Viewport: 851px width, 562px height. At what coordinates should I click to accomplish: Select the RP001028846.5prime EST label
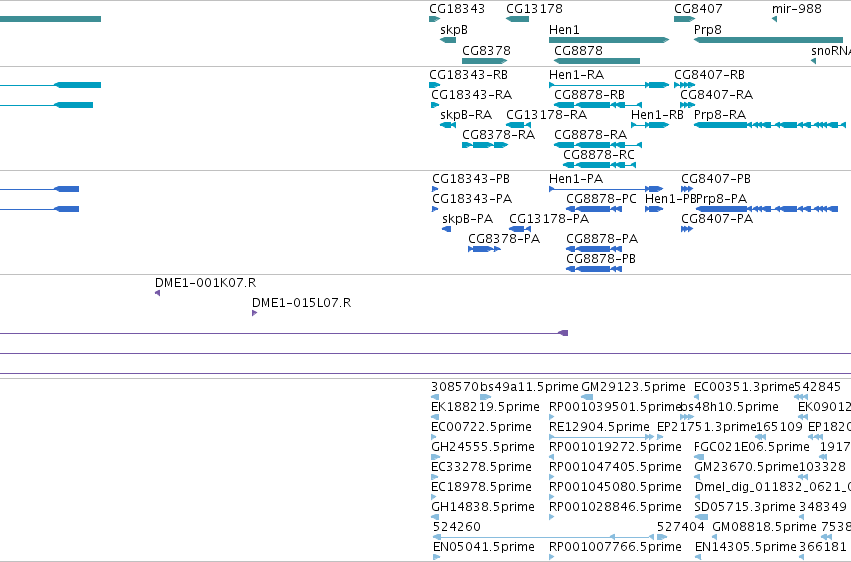click(615, 507)
